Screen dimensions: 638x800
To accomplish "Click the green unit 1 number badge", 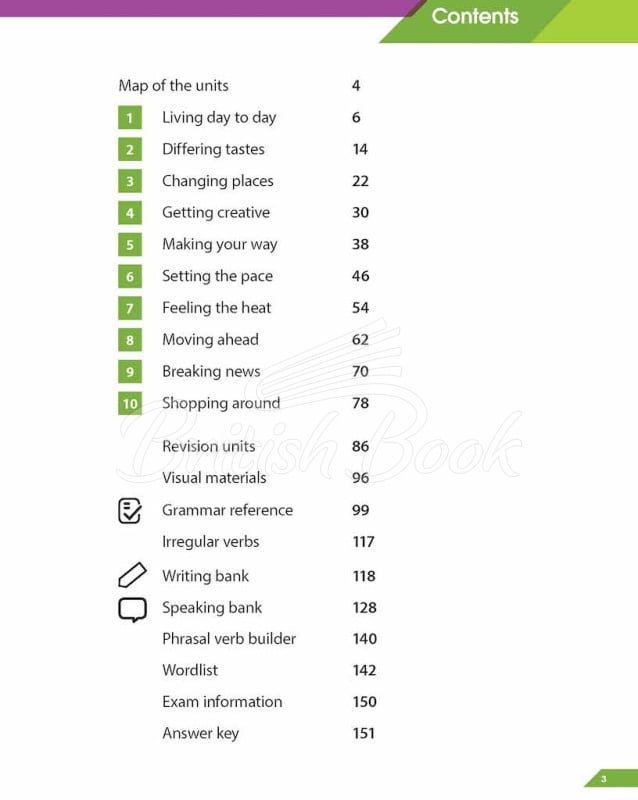I will tap(129, 118).
